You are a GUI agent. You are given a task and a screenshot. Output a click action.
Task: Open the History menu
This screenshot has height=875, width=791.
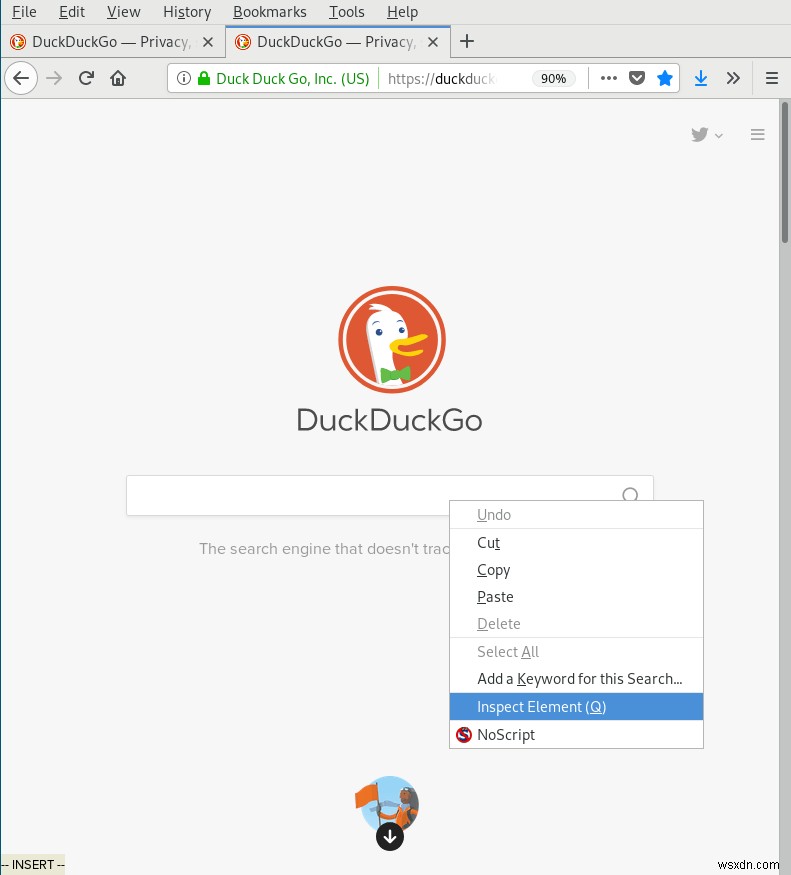(x=187, y=12)
